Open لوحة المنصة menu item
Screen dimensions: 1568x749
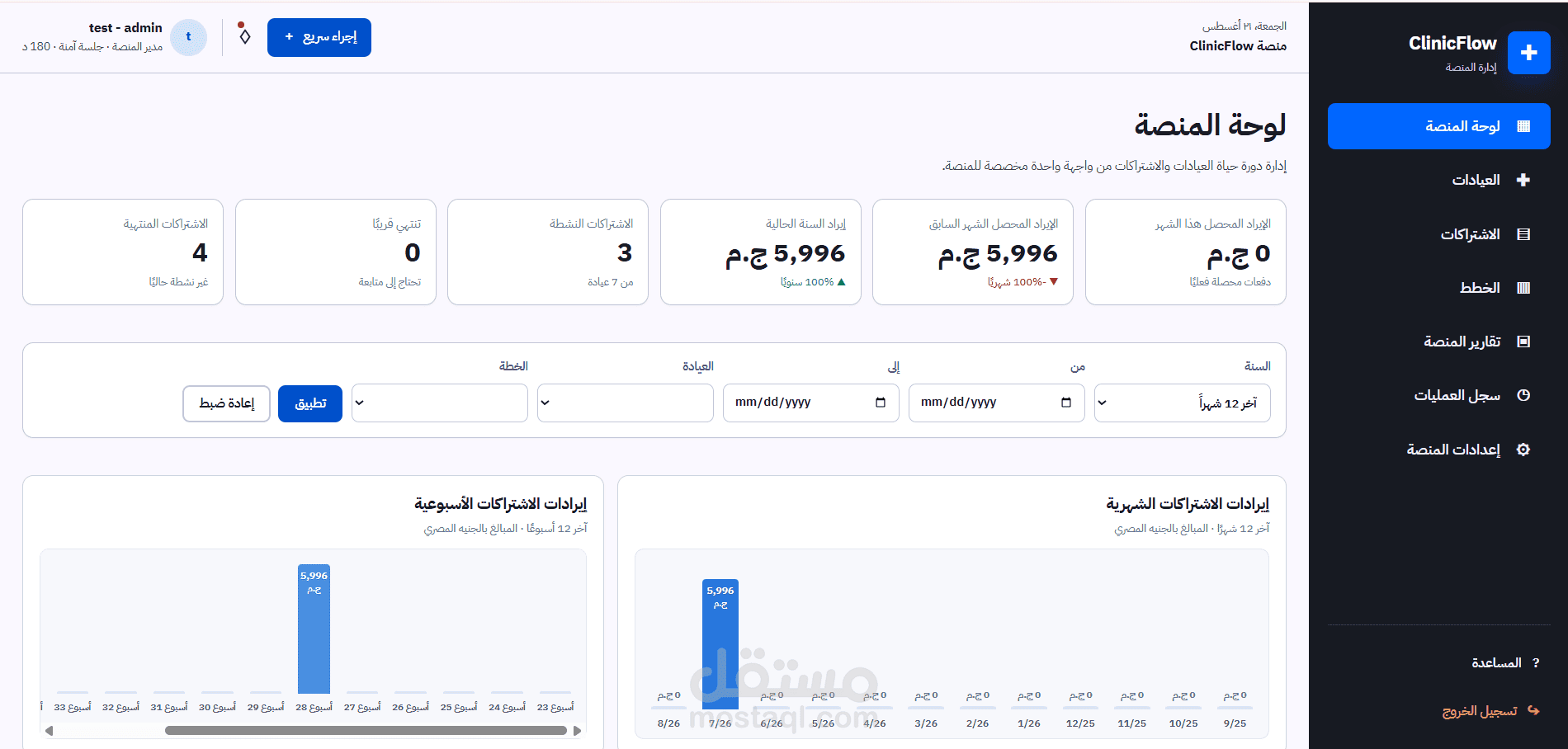coord(1438,126)
